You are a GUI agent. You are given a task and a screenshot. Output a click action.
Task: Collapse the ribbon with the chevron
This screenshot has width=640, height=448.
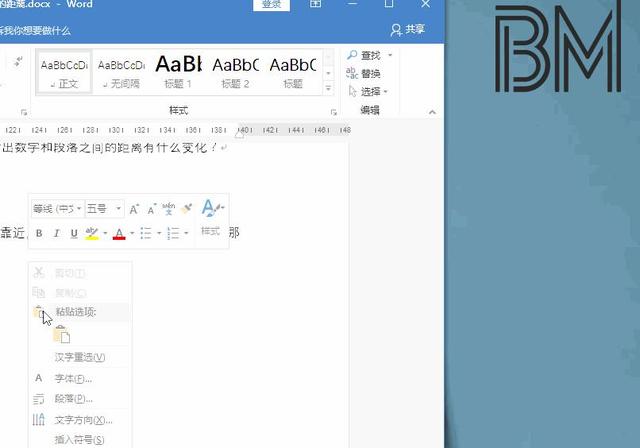tap(432, 112)
